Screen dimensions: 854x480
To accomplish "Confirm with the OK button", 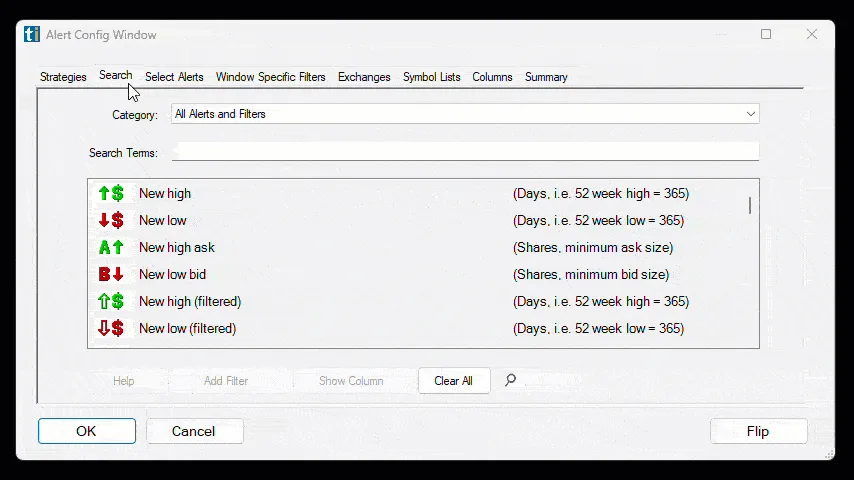I will click(87, 431).
